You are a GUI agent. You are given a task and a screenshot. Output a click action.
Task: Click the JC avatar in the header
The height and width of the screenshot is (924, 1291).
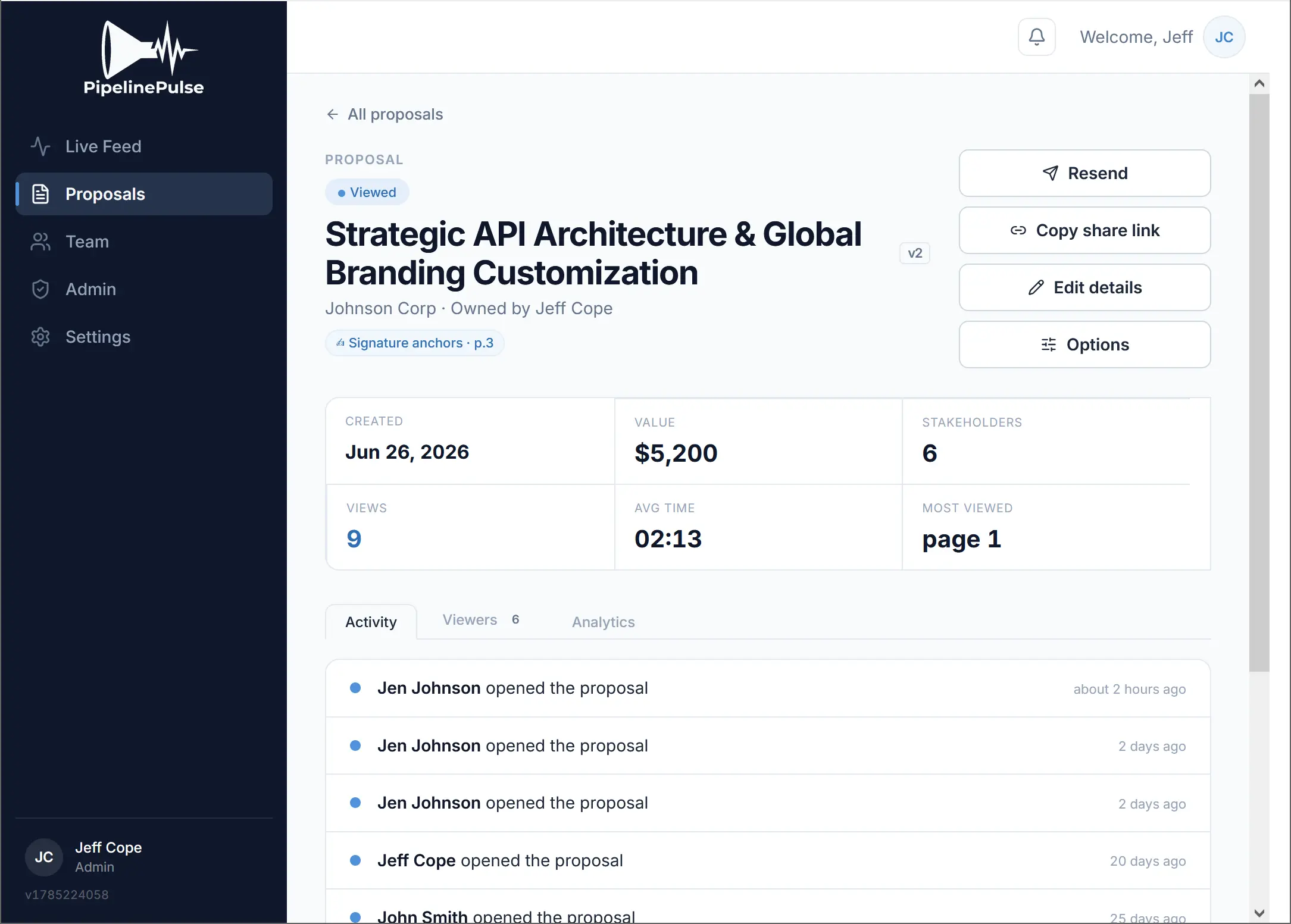pyautogui.click(x=1224, y=37)
